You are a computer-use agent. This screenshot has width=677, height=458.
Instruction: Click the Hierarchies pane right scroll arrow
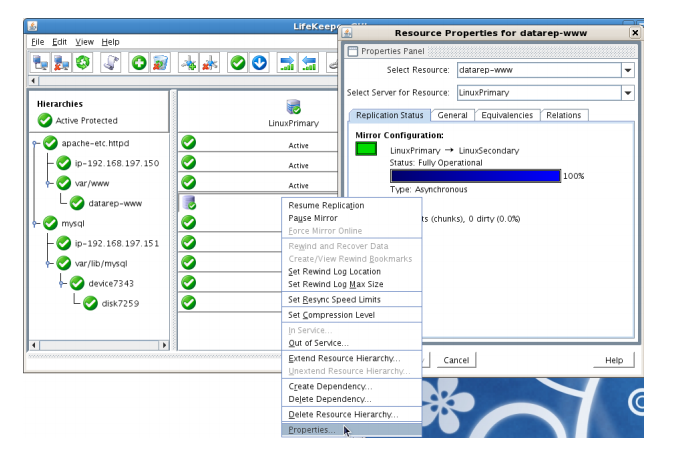[x=164, y=345]
